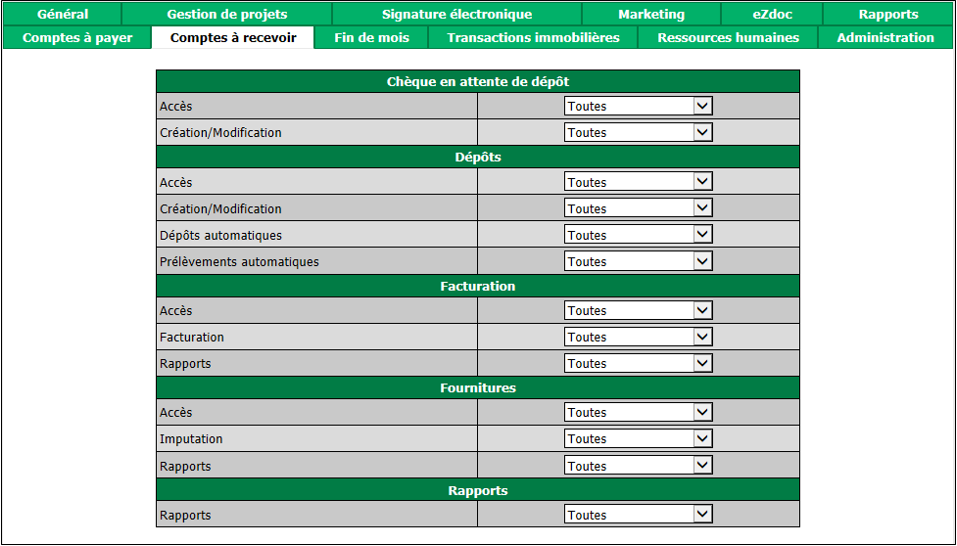Open the Ressources humaines tab
The image size is (957, 546).
click(x=728, y=37)
